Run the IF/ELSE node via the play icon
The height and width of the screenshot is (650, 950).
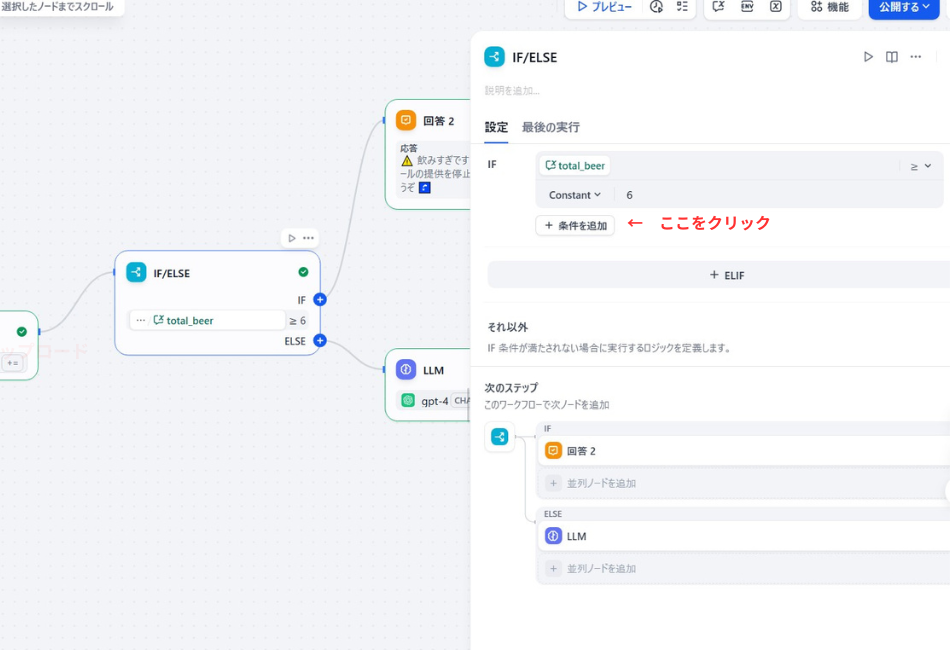(868, 57)
